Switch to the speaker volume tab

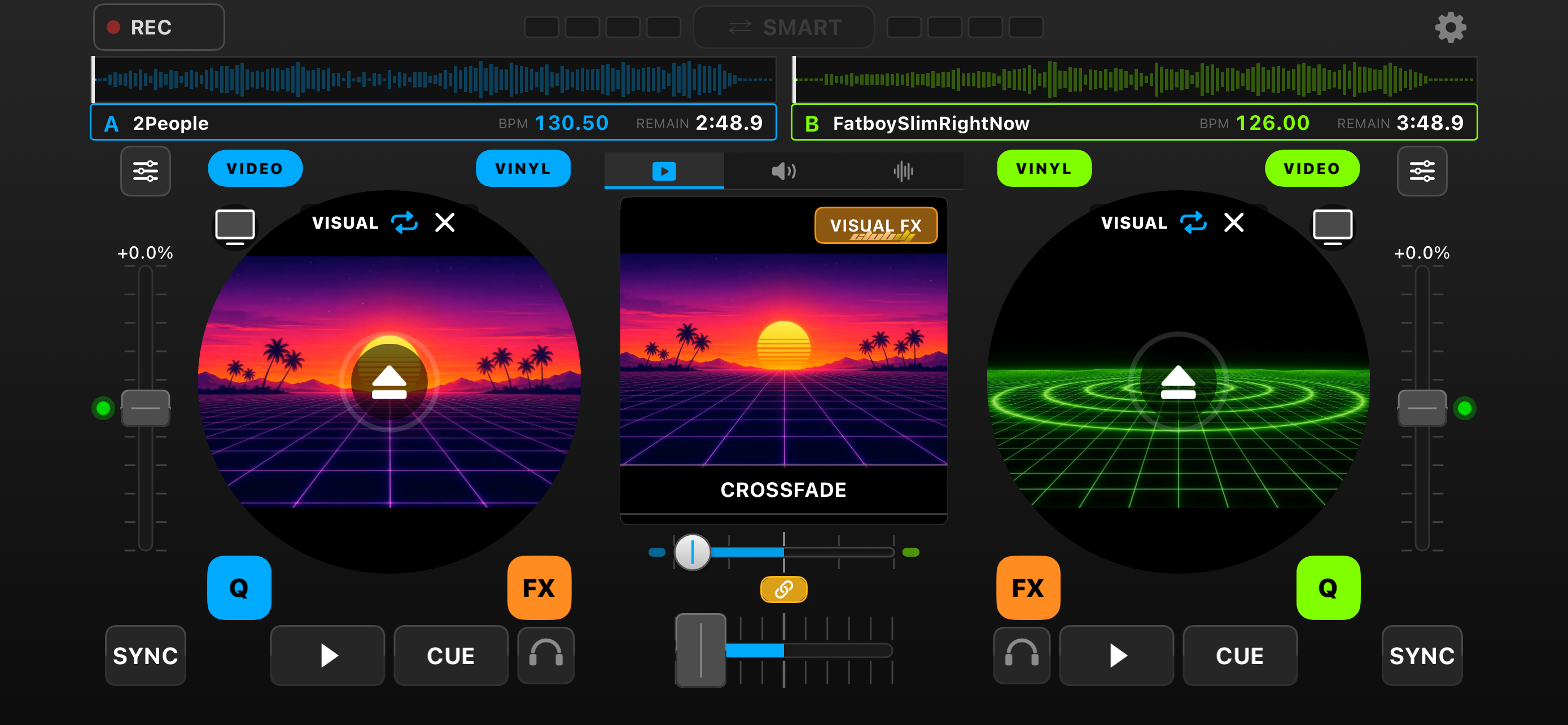click(x=783, y=171)
